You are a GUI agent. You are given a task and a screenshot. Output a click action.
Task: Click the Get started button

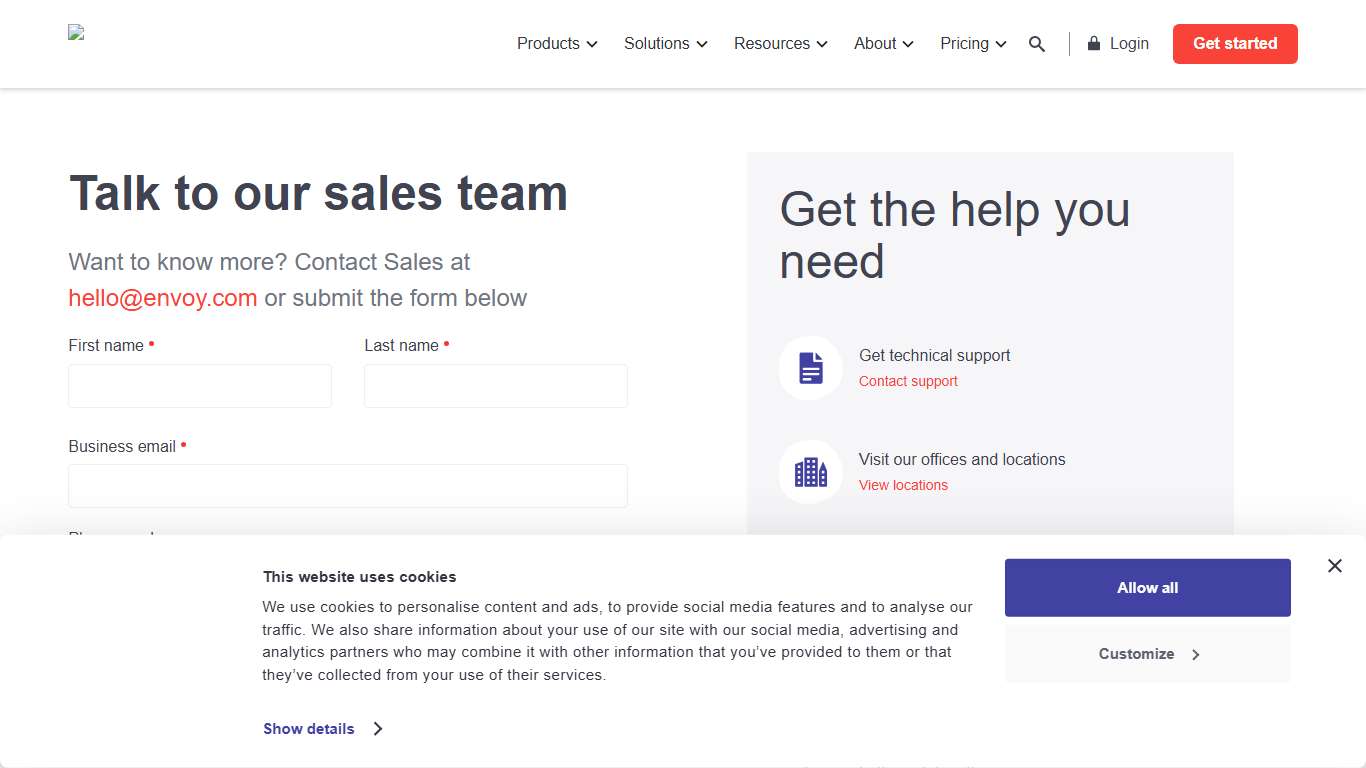[1235, 43]
